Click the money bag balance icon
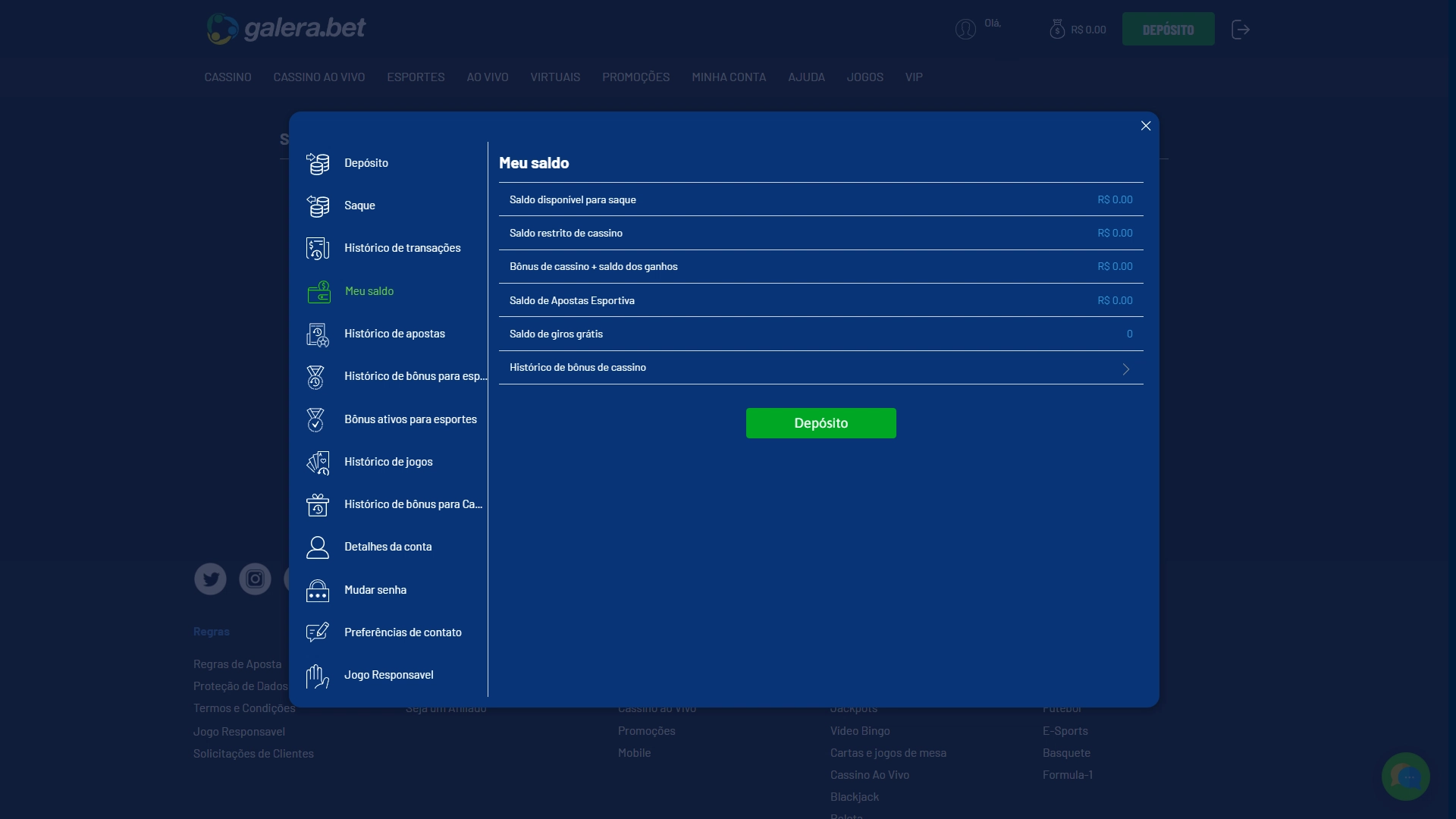The image size is (1456, 819). (1057, 30)
